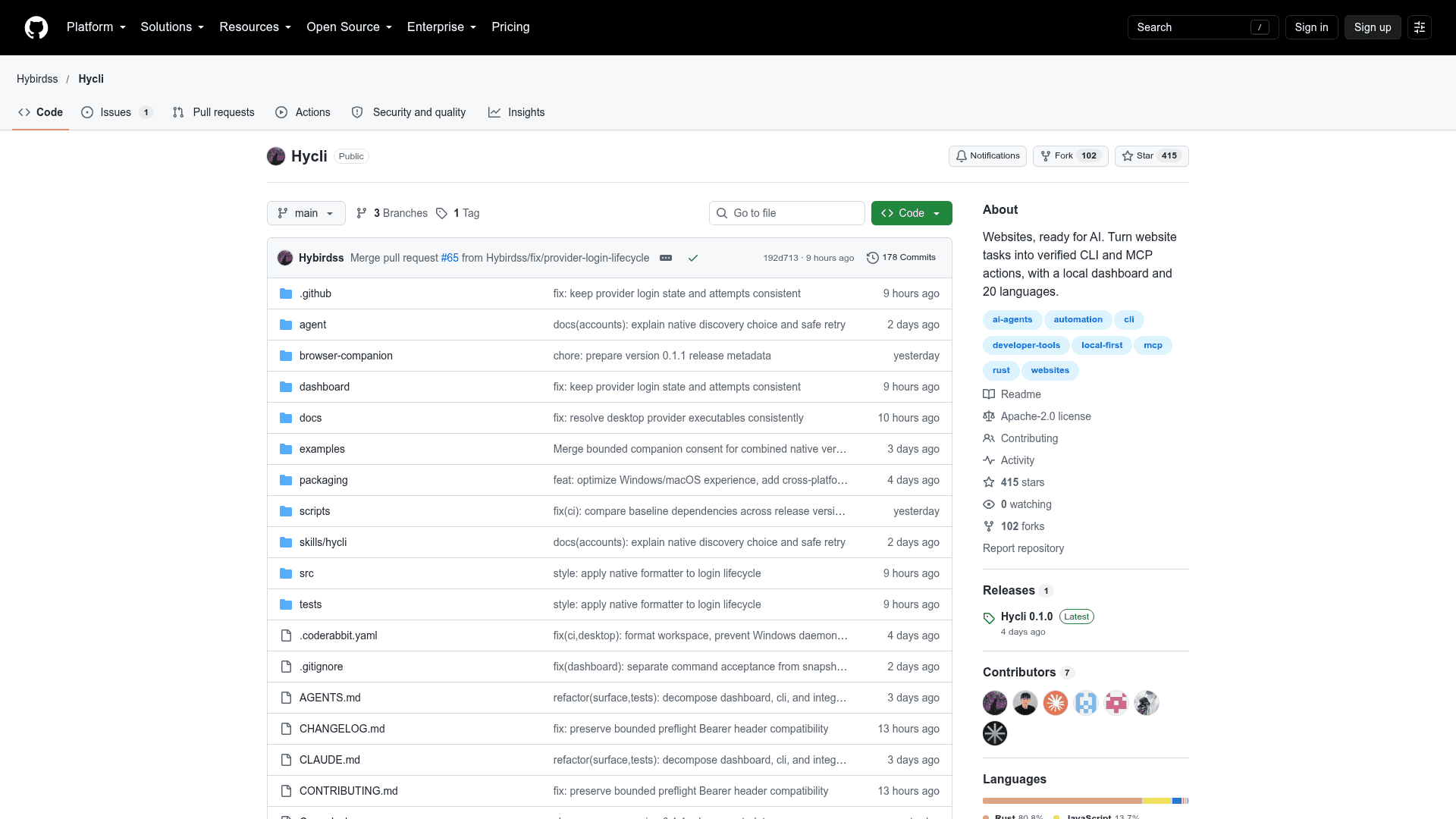Click the black asterisk contributor avatar
Image resolution: width=1456 pixels, height=819 pixels.
point(995,733)
